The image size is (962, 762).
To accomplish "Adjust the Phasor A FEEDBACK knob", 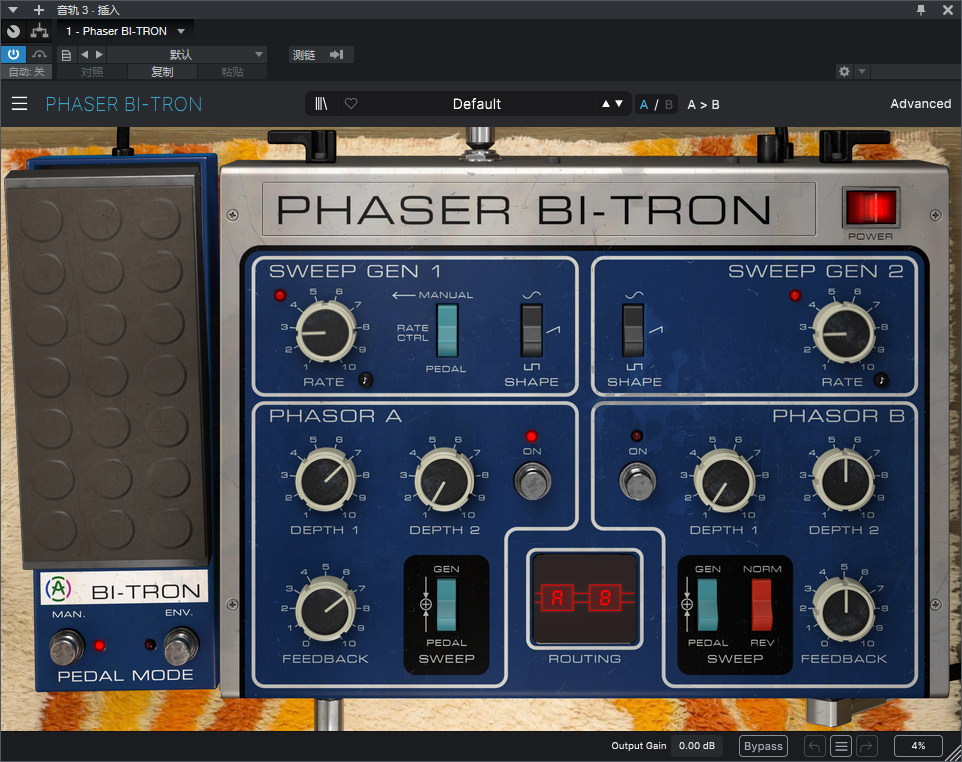I will click(x=326, y=609).
